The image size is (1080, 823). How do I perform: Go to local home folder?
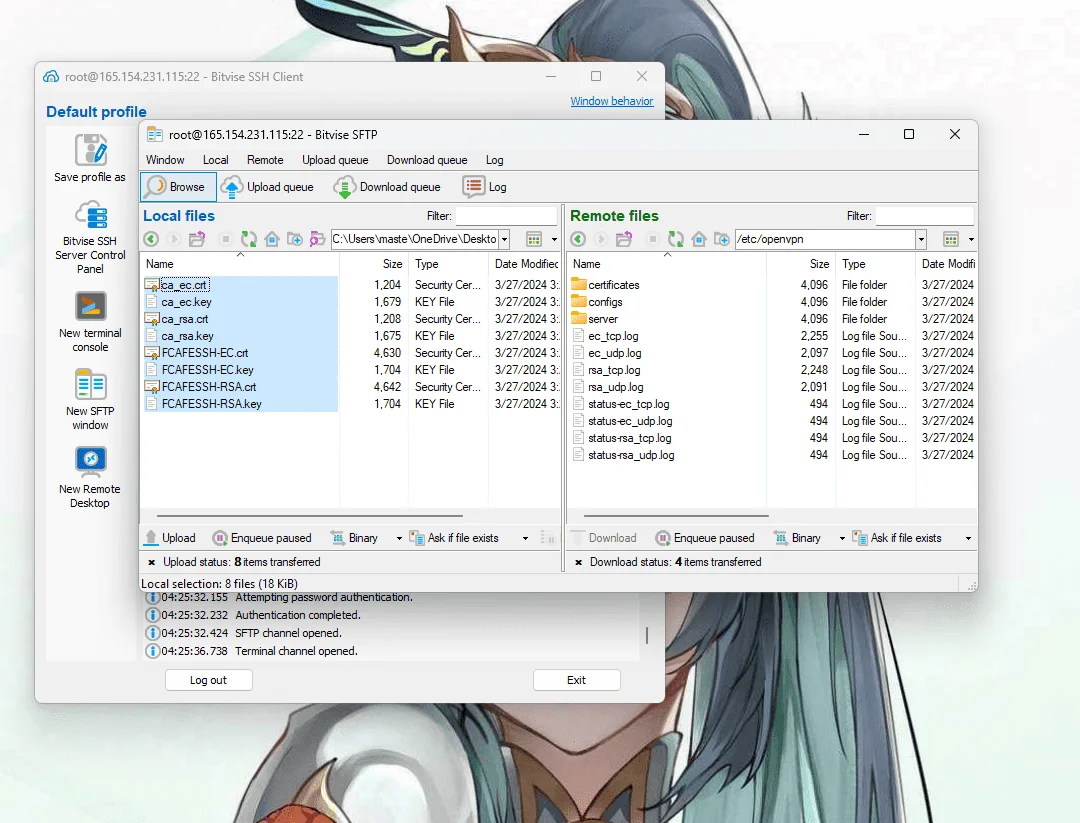point(272,239)
